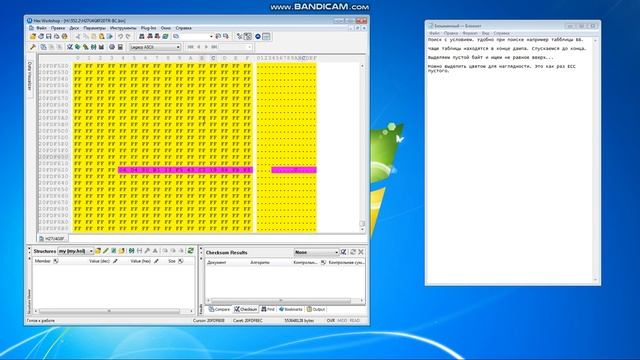Click the Member column header in Structures

(x=43, y=261)
